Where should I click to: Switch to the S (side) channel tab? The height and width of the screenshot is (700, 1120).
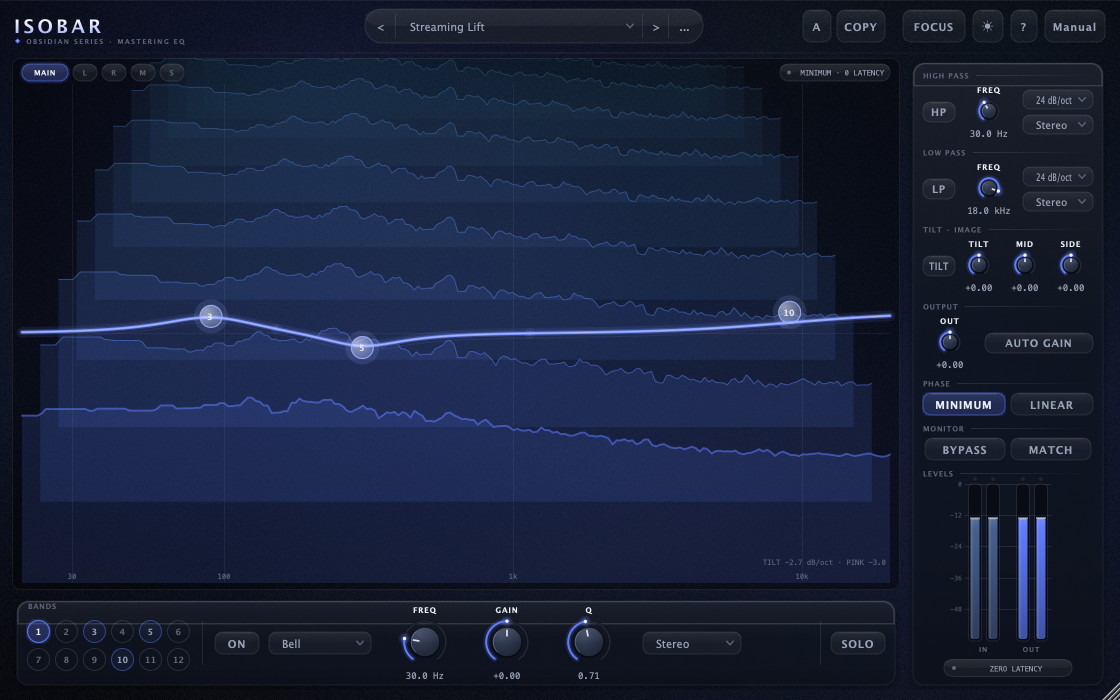click(x=171, y=72)
